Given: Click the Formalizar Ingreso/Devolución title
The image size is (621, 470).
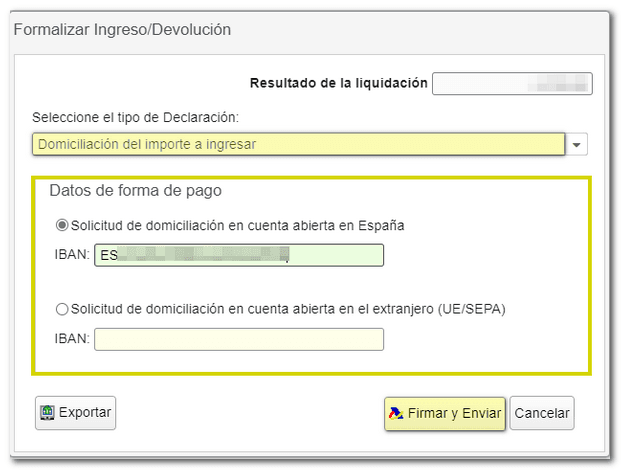Looking at the screenshot, I should 122,30.
